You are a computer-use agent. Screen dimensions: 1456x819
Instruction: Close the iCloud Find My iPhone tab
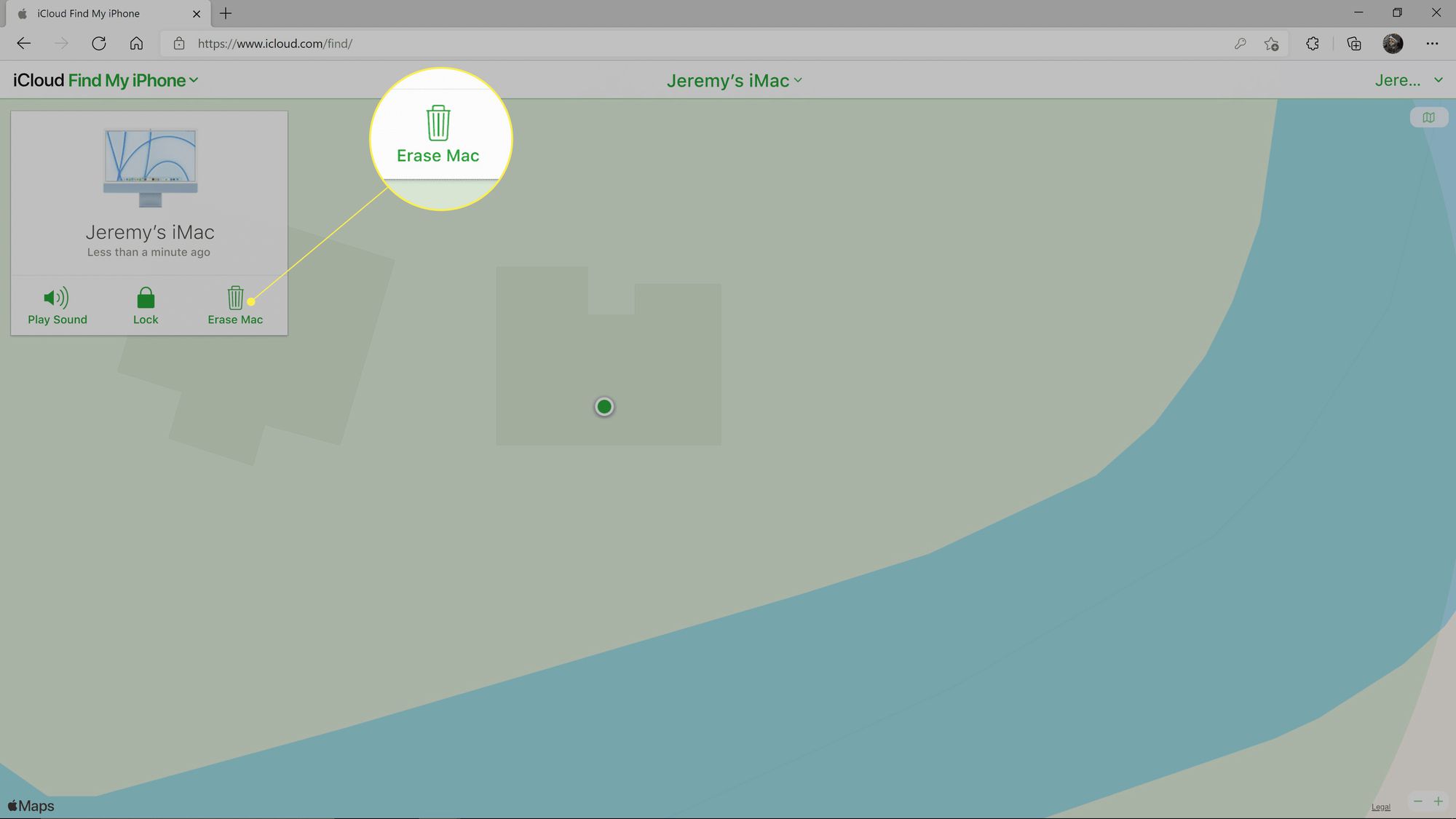point(197,14)
